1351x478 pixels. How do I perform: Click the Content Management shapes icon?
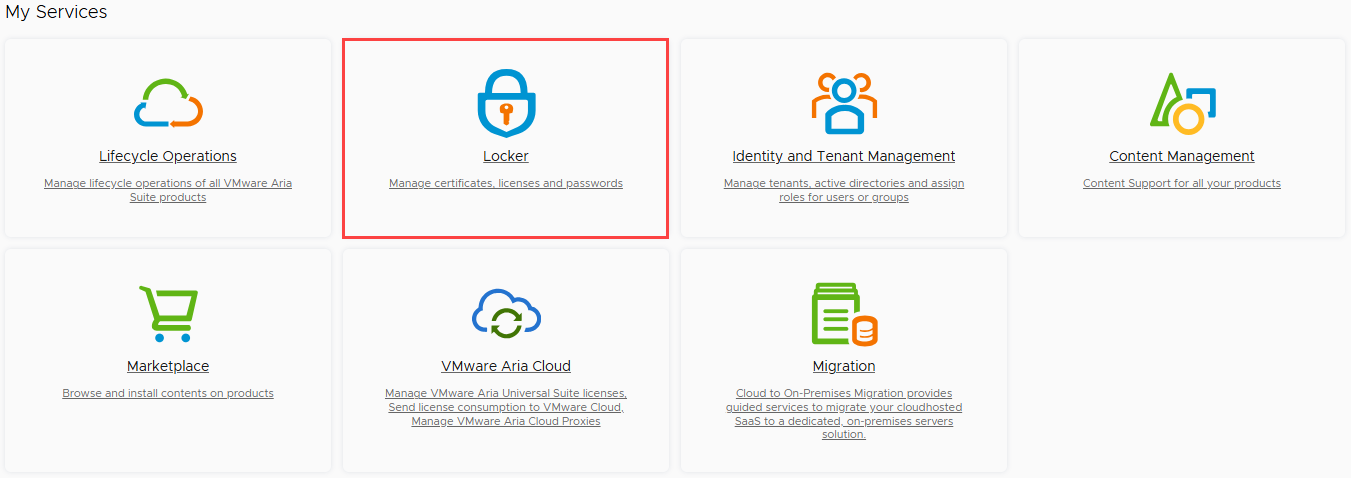[x=1182, y=104]
